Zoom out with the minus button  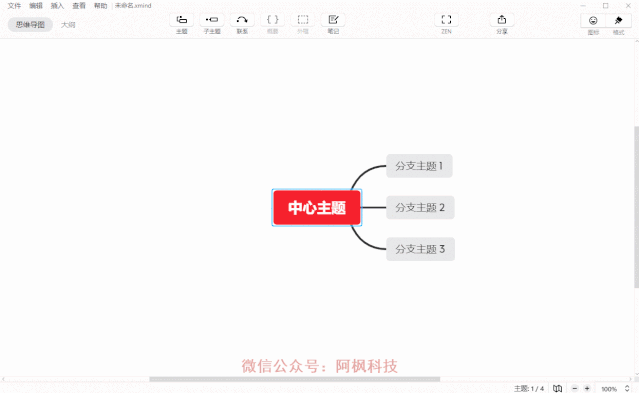575,389
